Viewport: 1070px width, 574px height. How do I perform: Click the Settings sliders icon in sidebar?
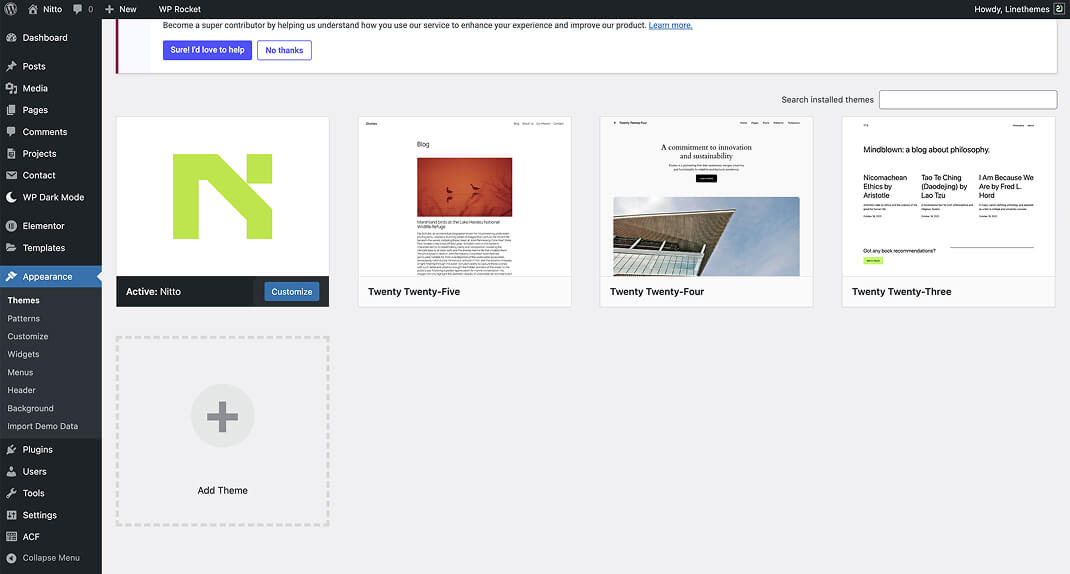(x=11, y=515)
